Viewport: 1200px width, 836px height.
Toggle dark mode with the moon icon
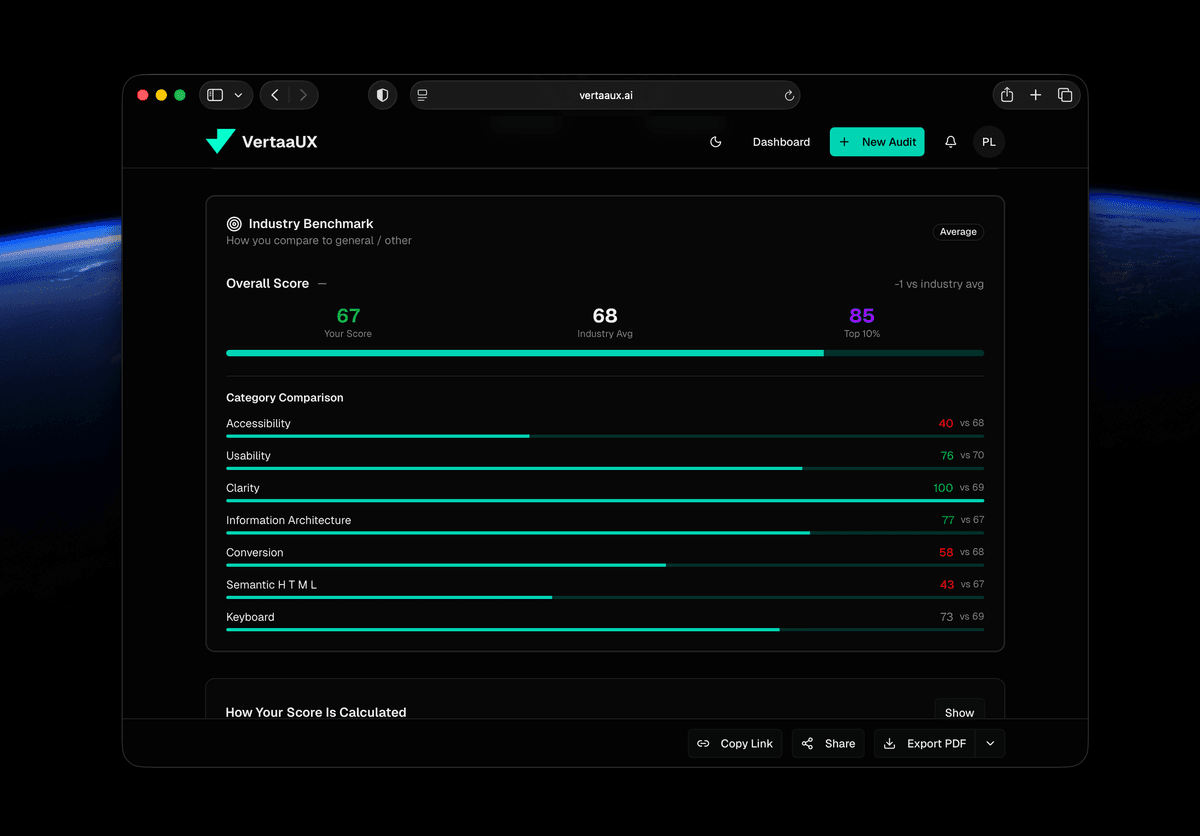pyautogui.click(x=715, y=142)
